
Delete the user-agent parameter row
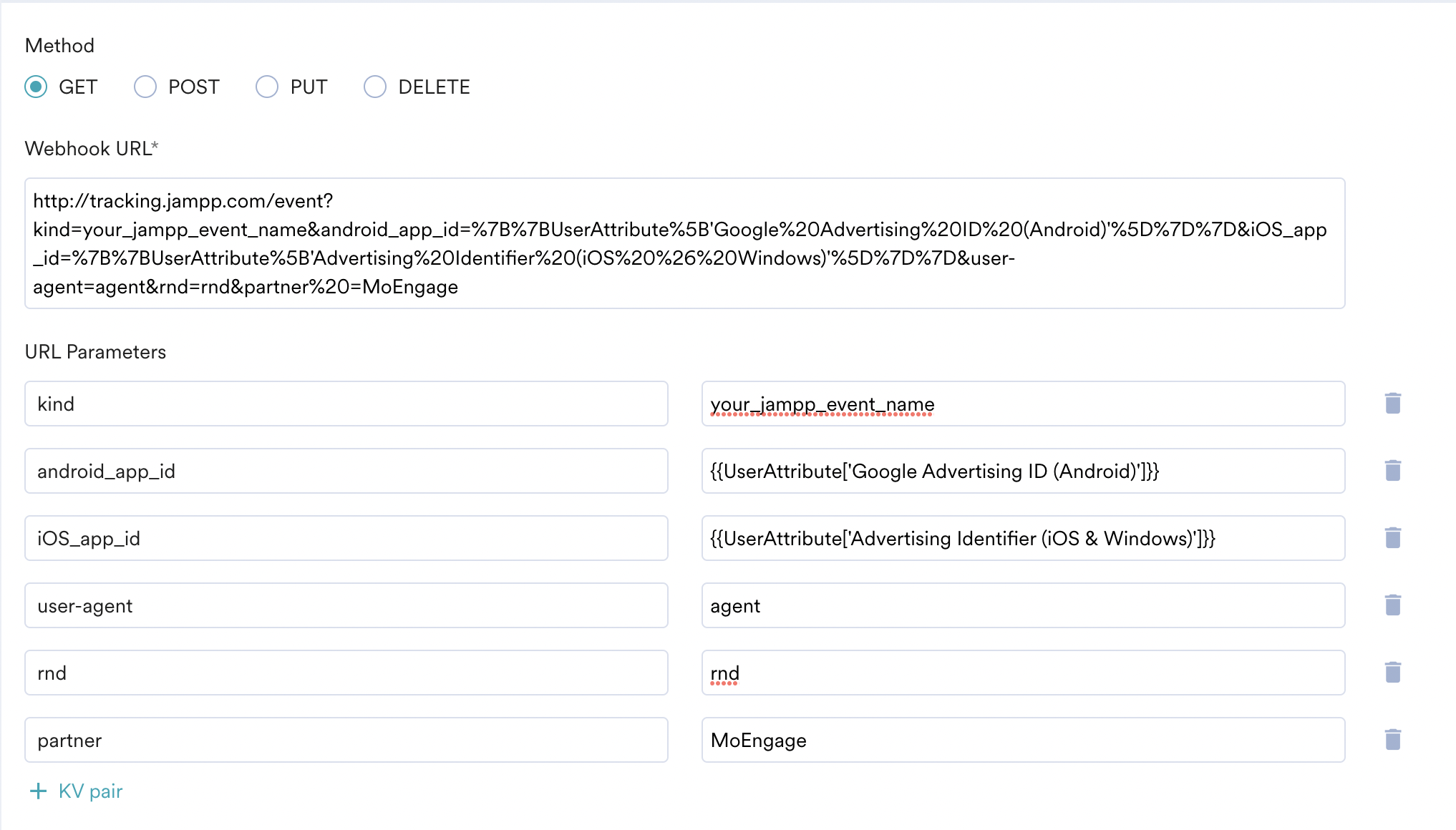tap(1393, 605)
